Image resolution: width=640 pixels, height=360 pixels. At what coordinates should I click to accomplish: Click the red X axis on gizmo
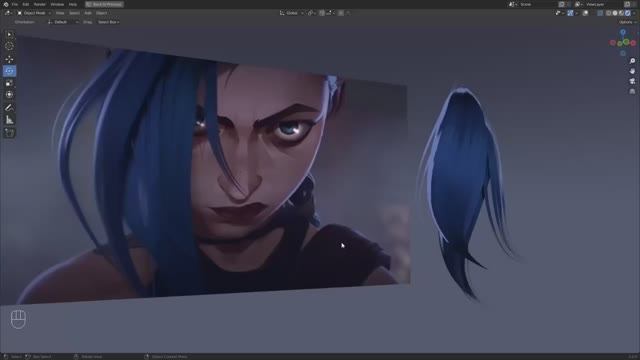pyautogui.click(x=633, y=43)
